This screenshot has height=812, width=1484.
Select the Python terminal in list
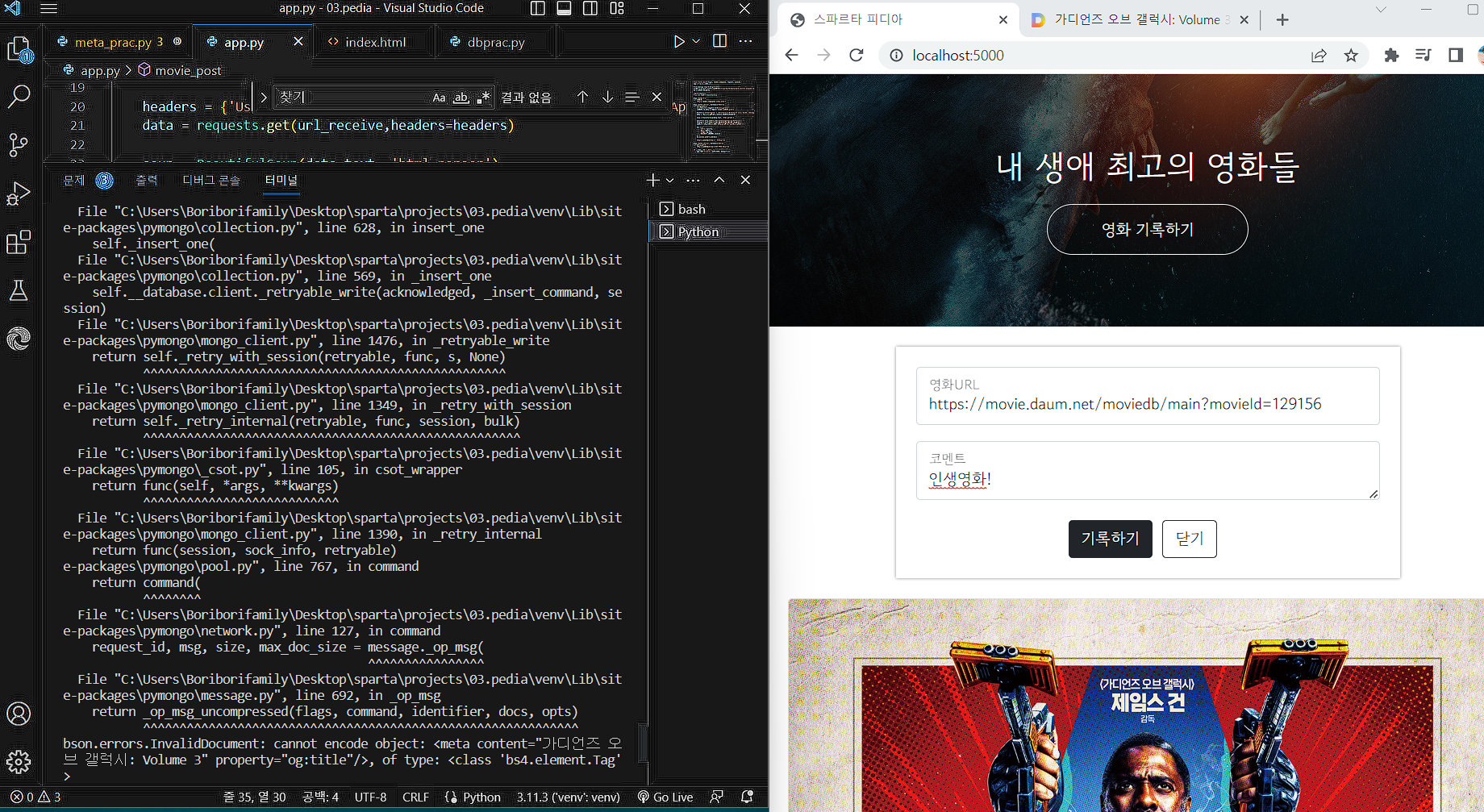[x=708, y=231]
